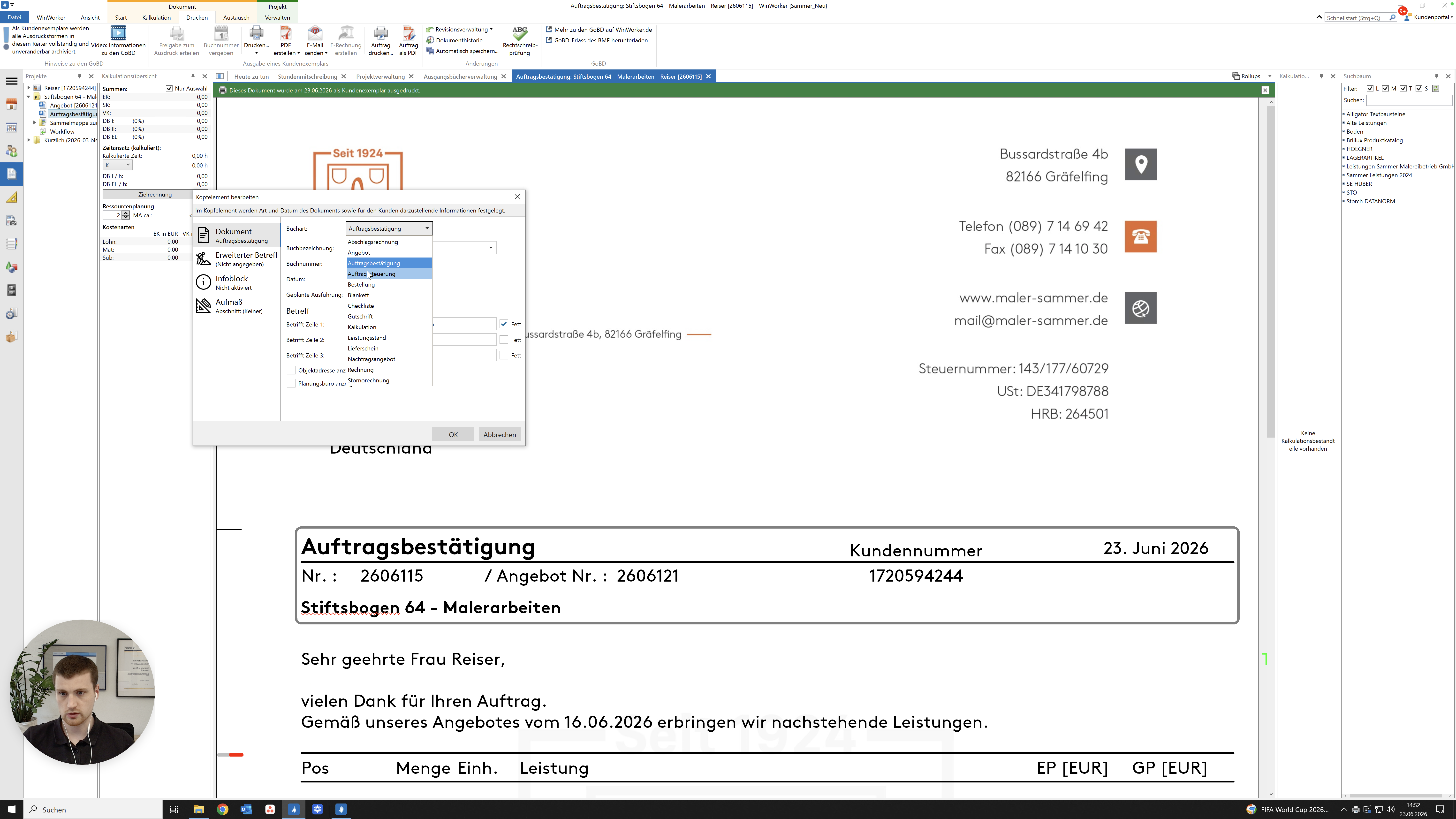Screen dimensions: 1456x819
Task: Switch to the Kalkulation ribbon tab
Action: pyautogui.click(x=157, y=17)
